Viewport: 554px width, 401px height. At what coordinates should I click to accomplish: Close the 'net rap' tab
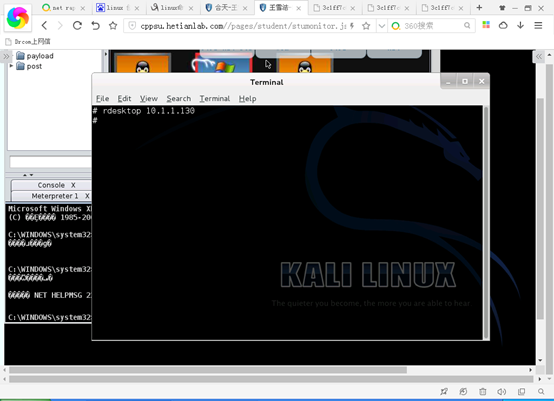[83, 8]
